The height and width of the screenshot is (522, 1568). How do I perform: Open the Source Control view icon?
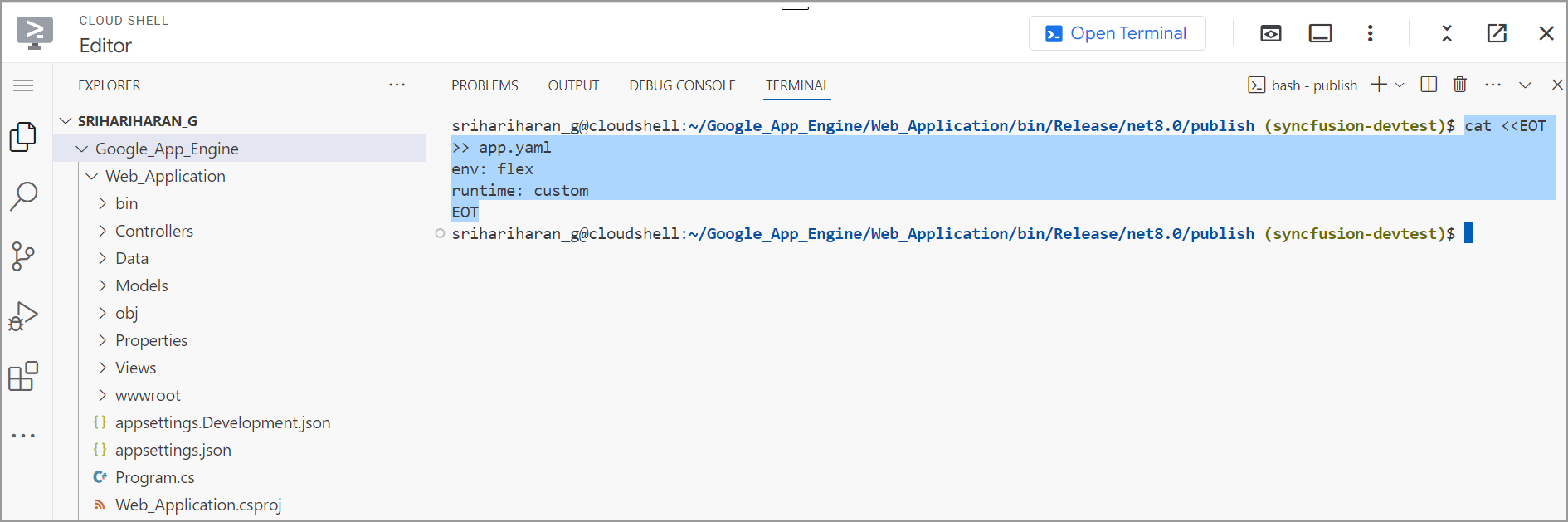23,256
